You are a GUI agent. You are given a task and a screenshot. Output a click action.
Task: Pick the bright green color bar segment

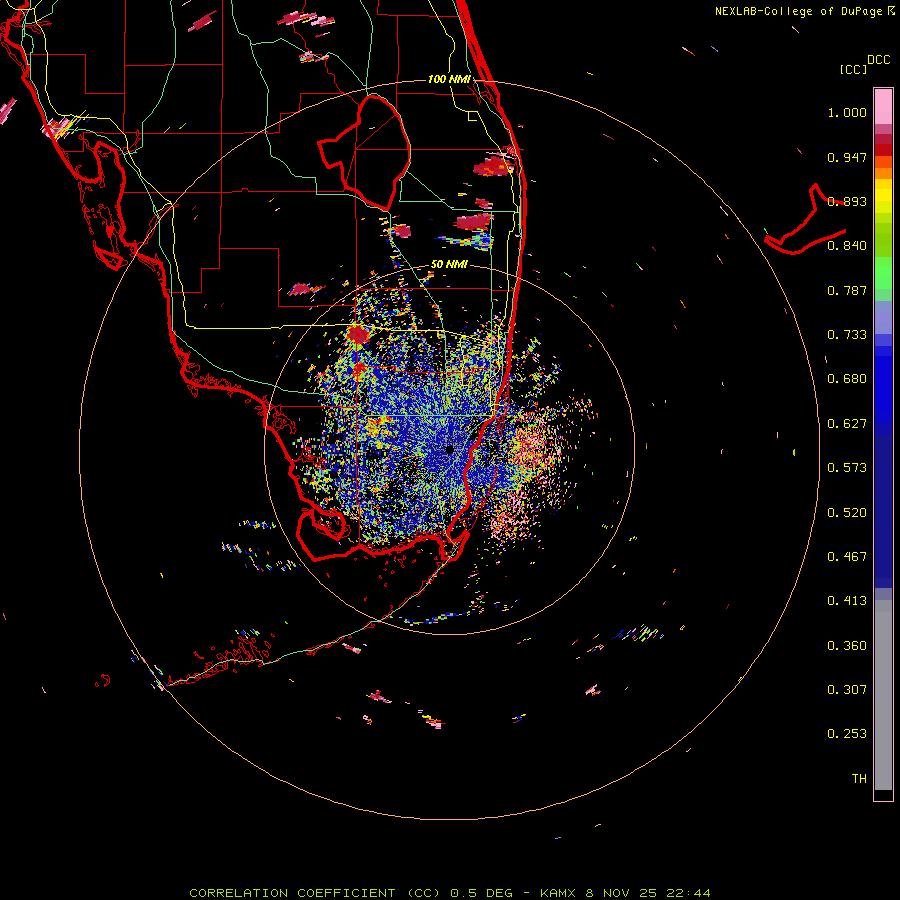(x=883, y=273)
